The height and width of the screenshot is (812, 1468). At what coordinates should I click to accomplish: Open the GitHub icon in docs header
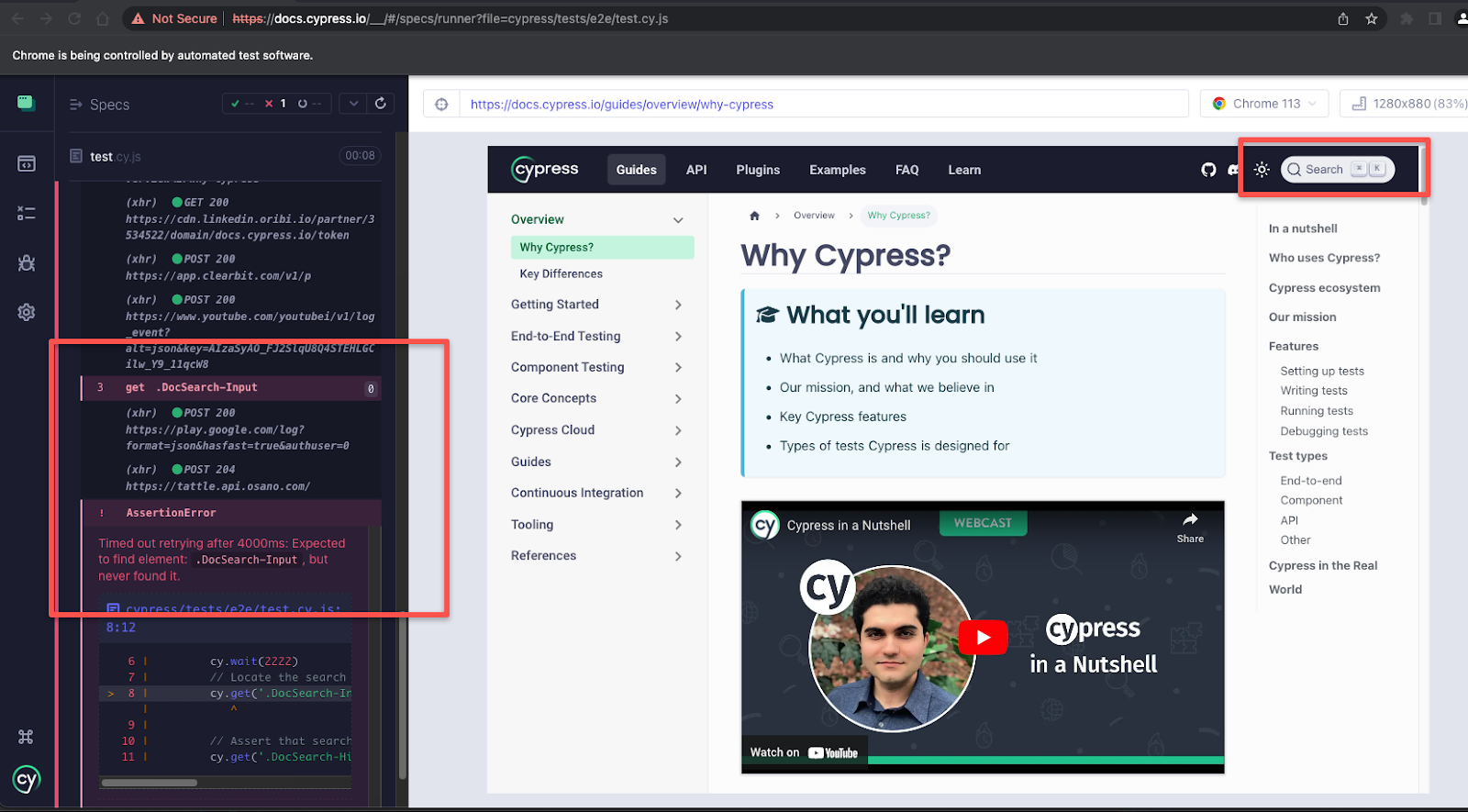(1208, 170)
